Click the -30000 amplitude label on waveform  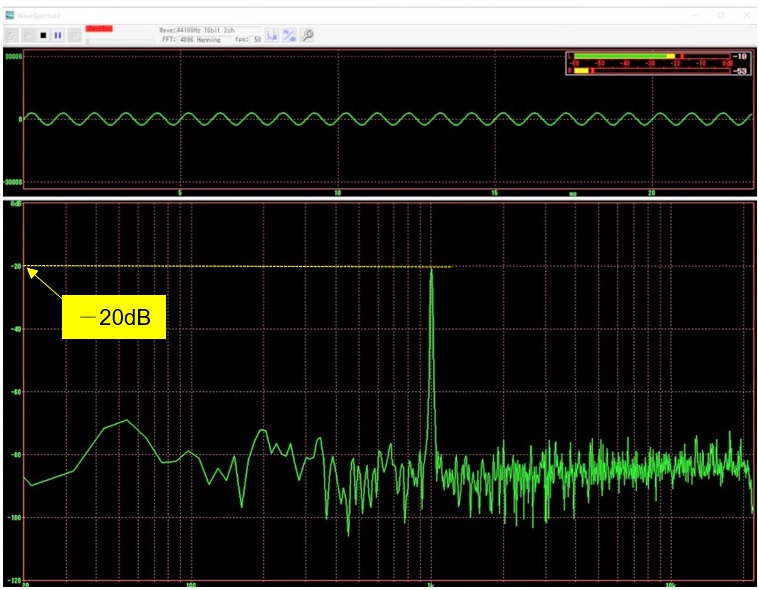click(x=13, y=182)
